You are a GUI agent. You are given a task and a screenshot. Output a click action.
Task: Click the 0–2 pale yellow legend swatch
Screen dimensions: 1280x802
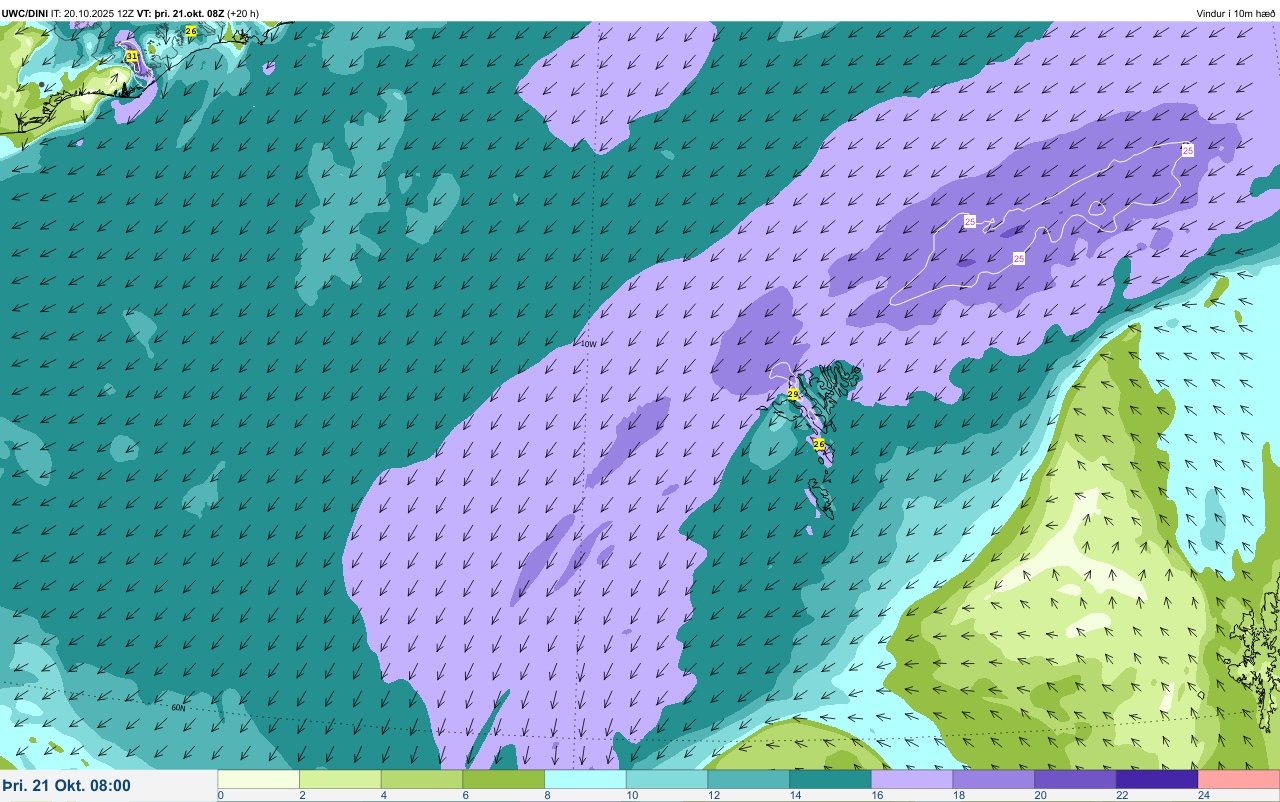point(258,779)
